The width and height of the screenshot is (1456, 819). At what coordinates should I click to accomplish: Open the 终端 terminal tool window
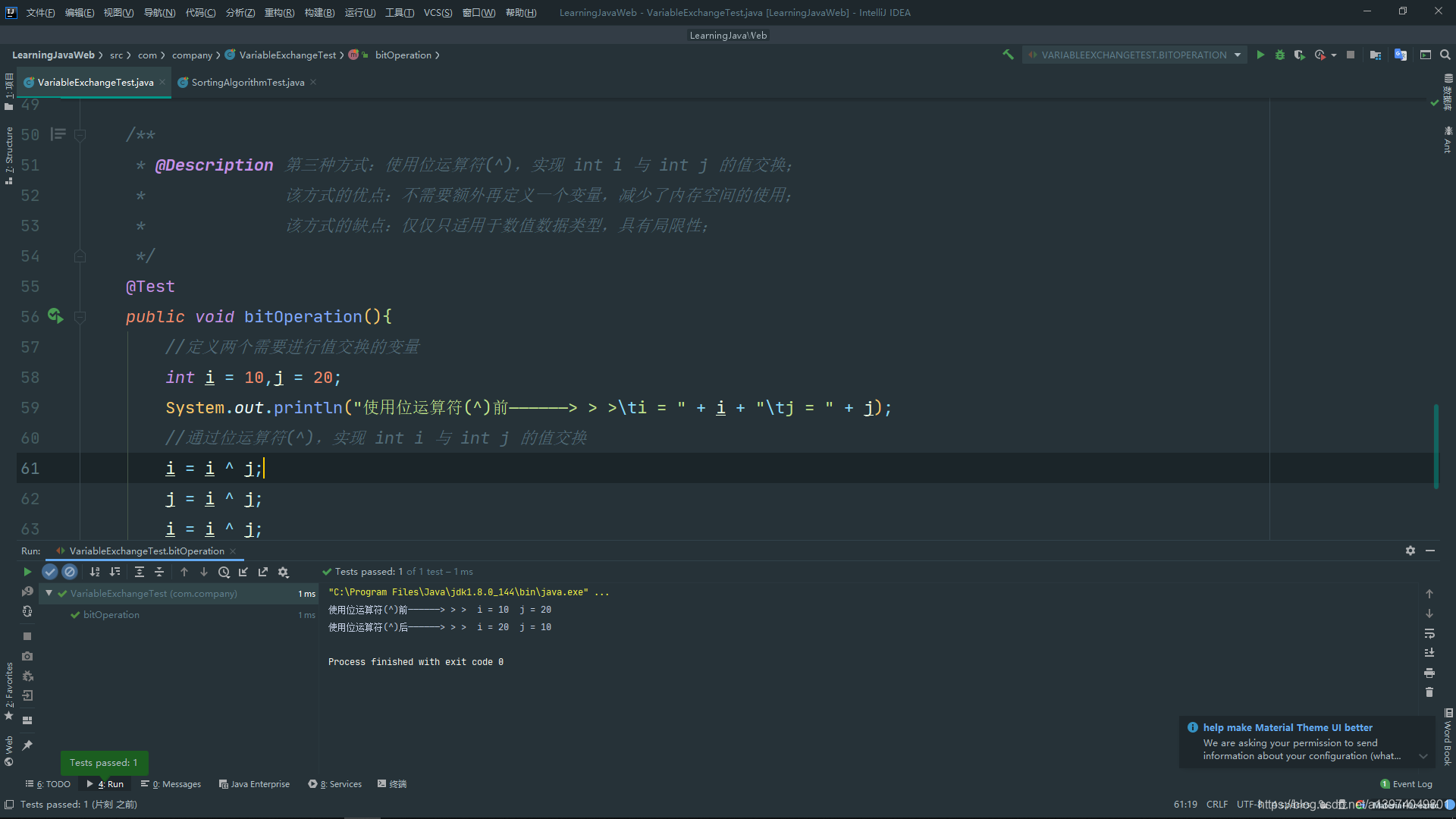[392, 784]
